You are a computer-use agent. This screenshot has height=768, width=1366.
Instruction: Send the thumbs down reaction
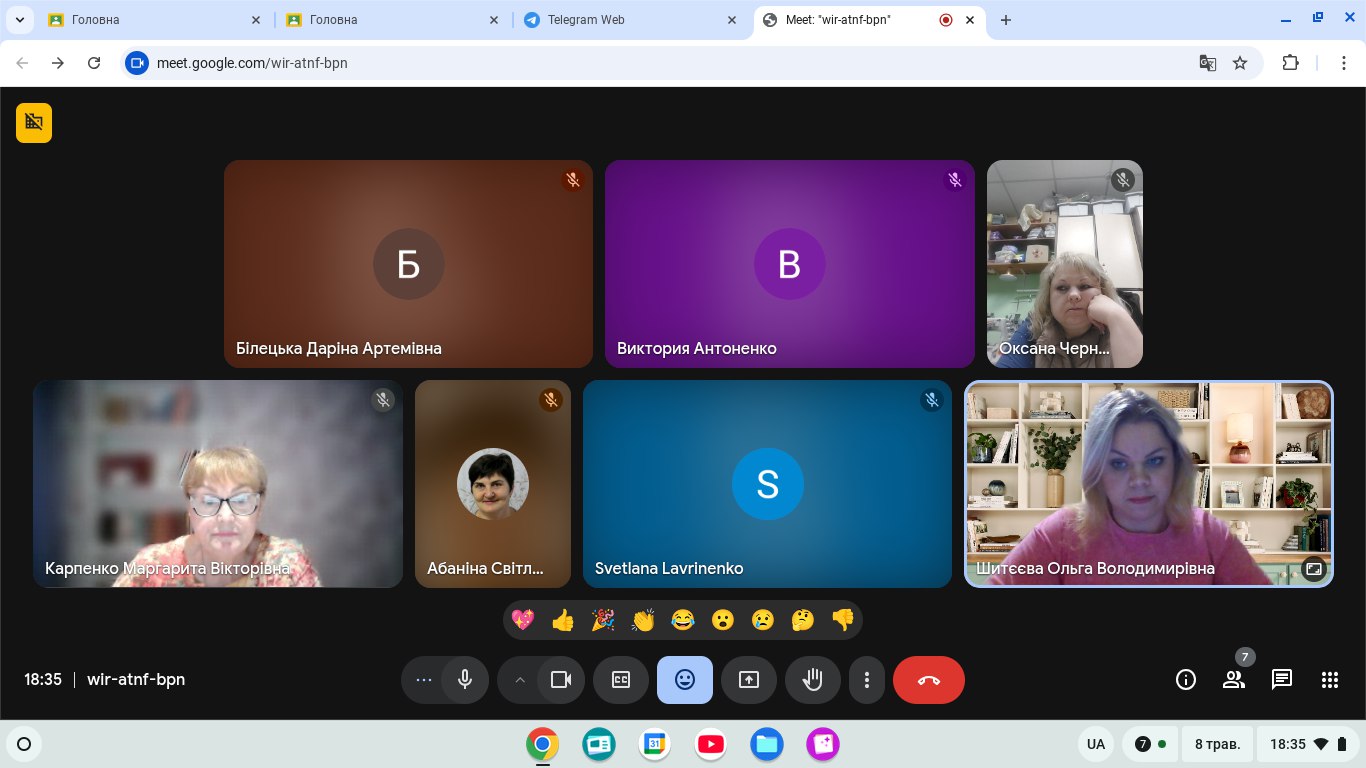(843, 620)
